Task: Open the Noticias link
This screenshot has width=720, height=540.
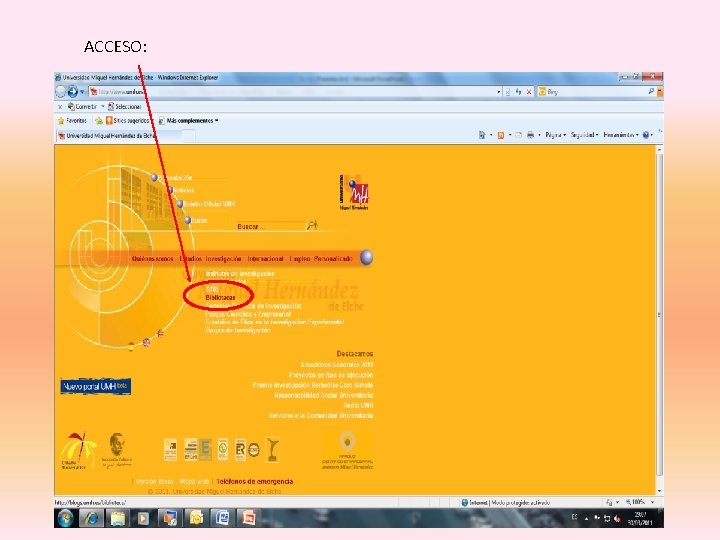Action: [x=184, y=190]
